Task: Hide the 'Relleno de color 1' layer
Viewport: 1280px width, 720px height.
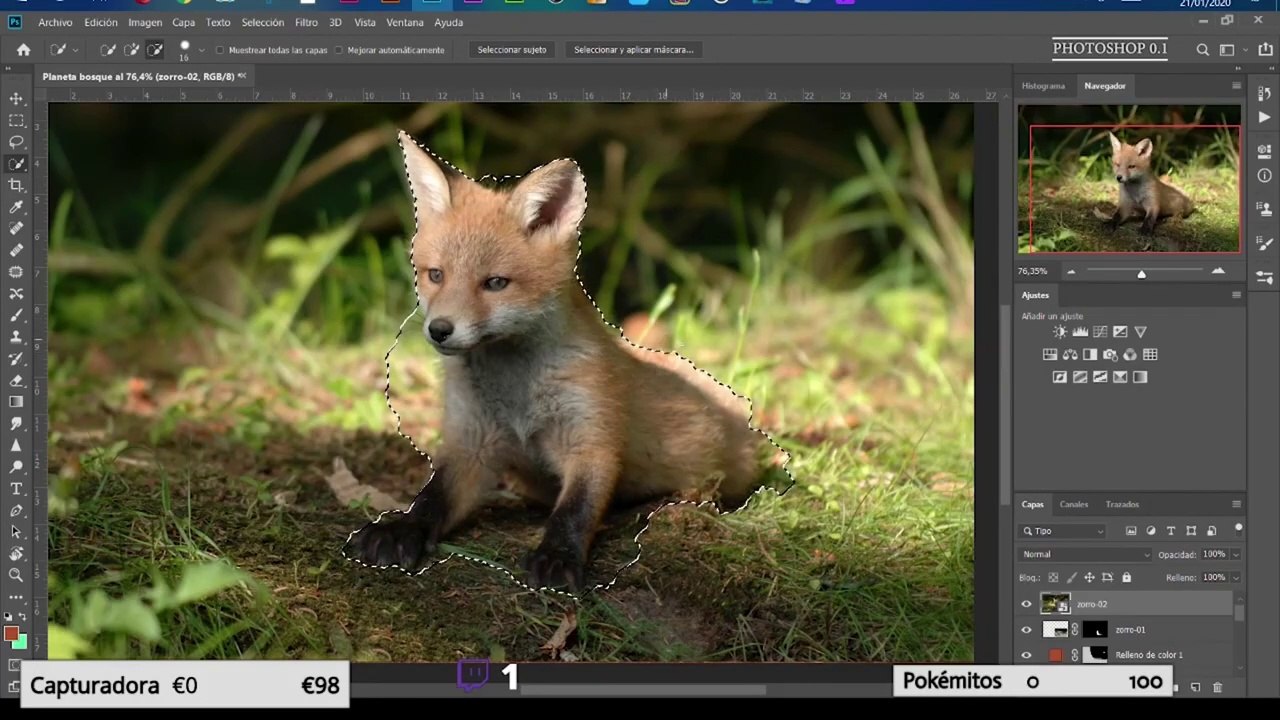Action: tap(1026, 655)
